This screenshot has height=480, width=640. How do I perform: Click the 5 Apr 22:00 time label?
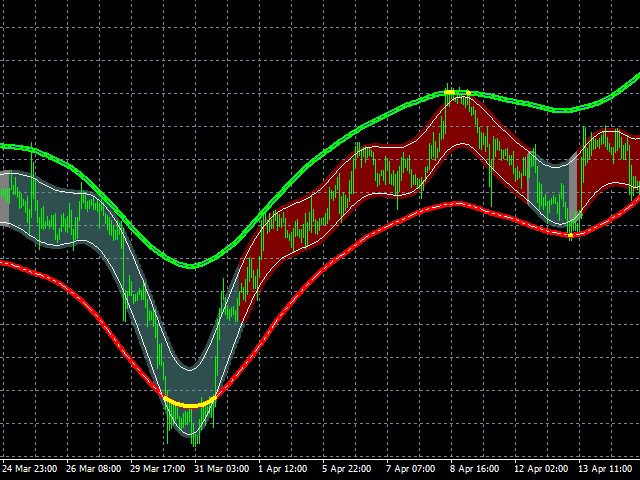[x=347, y=468]
